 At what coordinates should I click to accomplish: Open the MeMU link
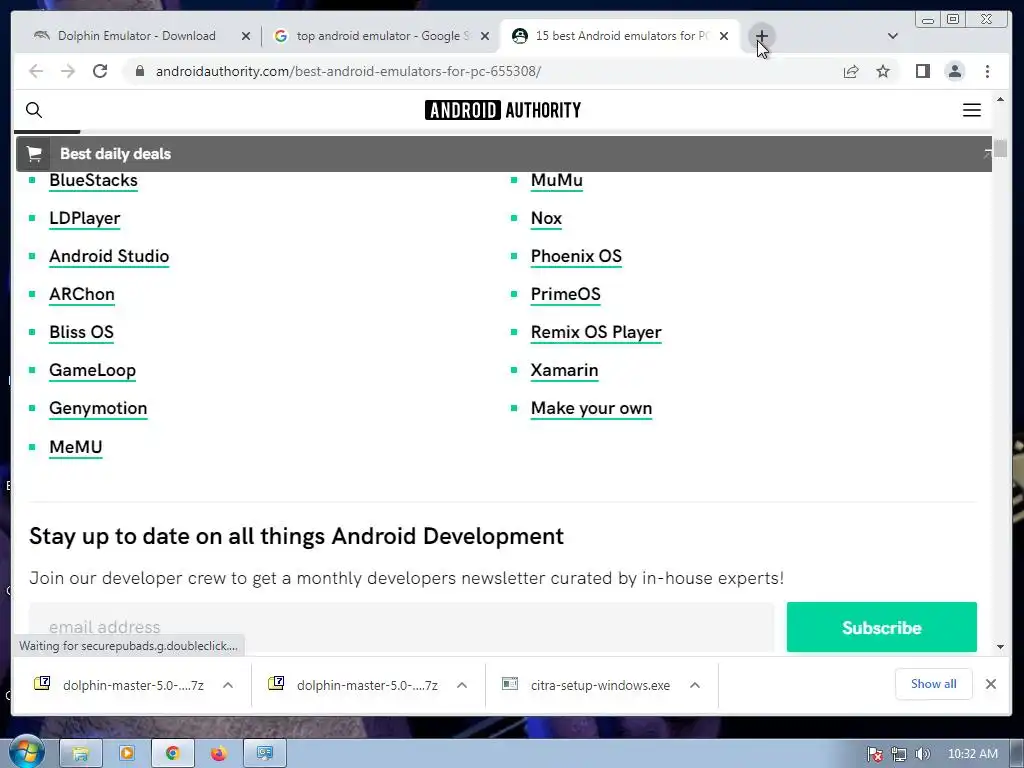pyautogui.click(x=76, y=447)
